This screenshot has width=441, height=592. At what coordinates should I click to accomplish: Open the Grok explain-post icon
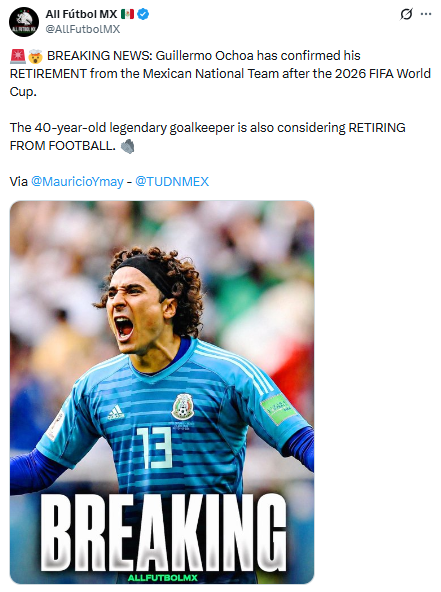[406, 14]
